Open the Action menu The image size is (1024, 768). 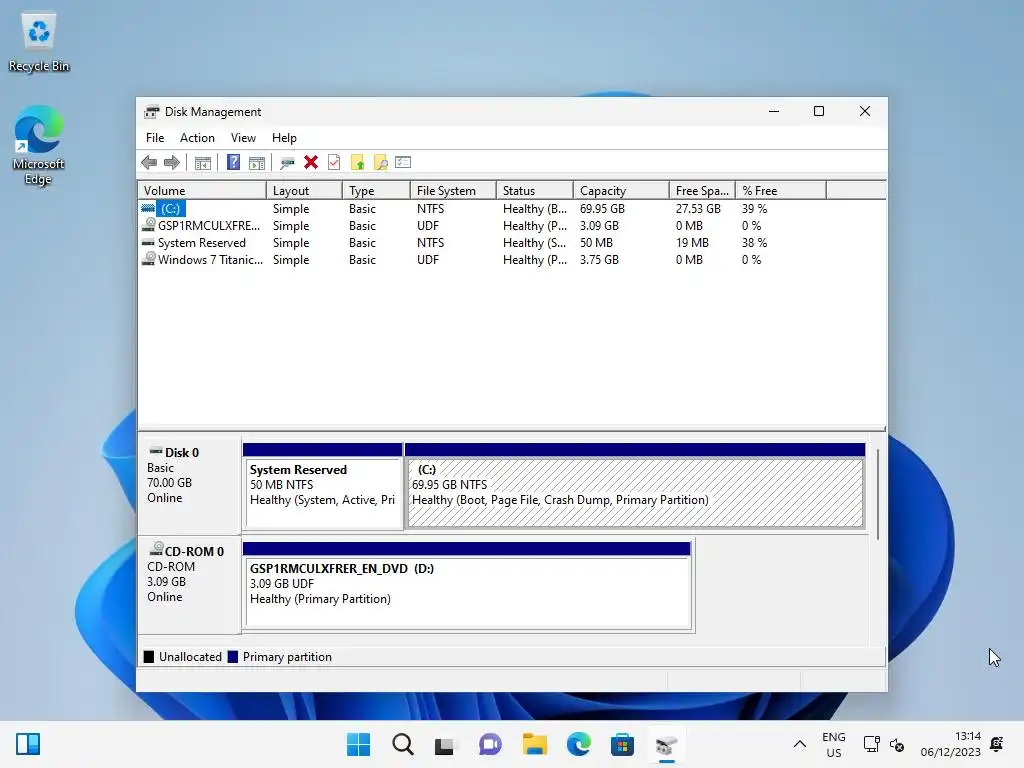click(x=197, y=138)
